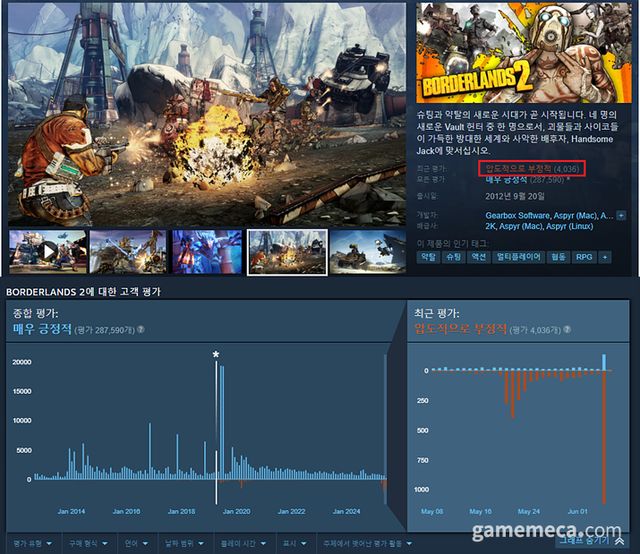Viewport: 640px width, 554px height.
Task: Play the first video trailer thumbnail
Action: click(47, 251)
